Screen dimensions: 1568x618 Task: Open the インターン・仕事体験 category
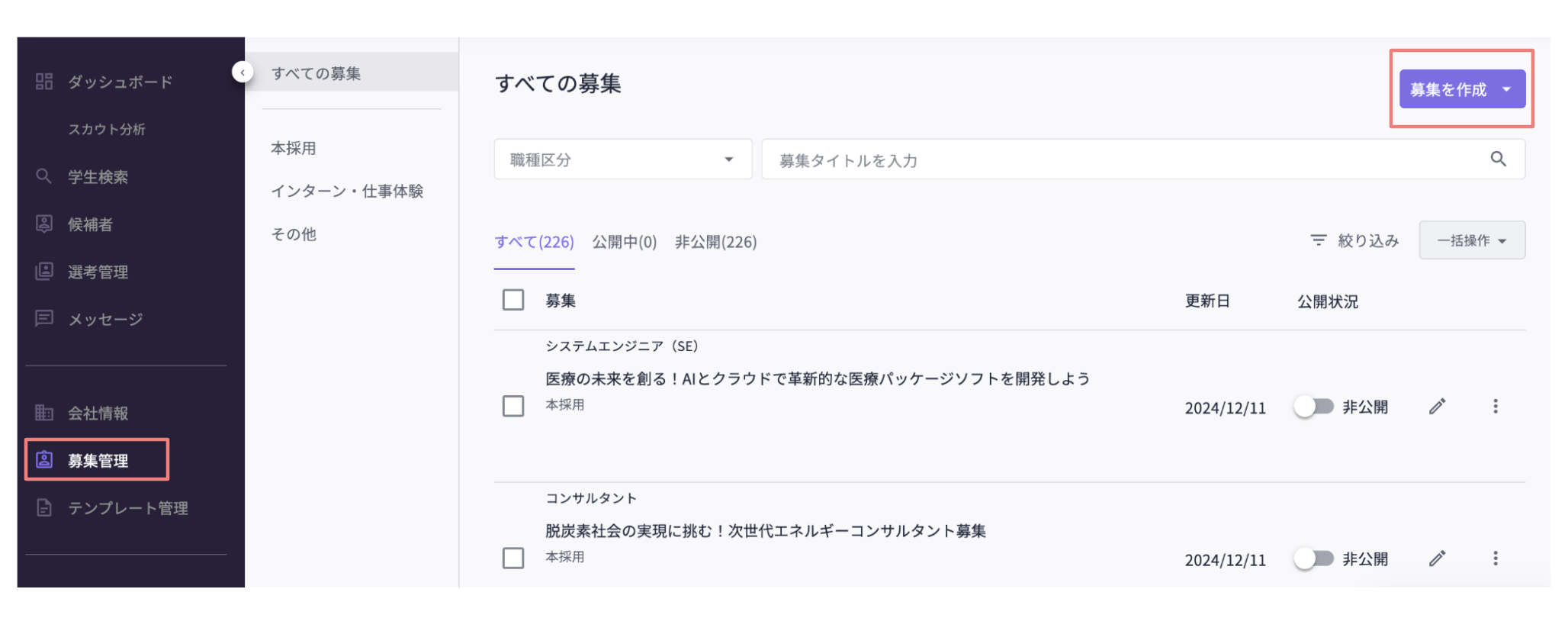[350, 192]
